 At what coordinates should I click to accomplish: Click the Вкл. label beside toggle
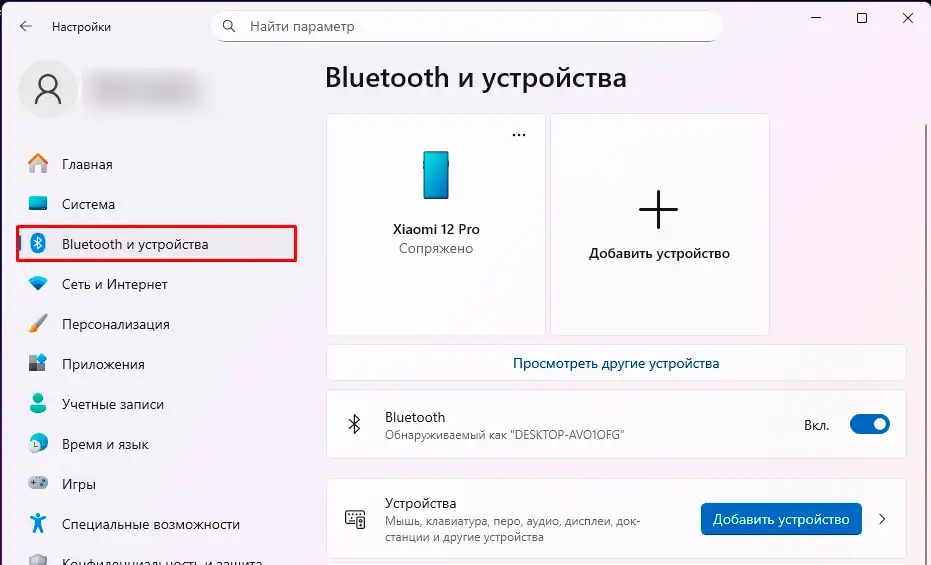point(816,425)
